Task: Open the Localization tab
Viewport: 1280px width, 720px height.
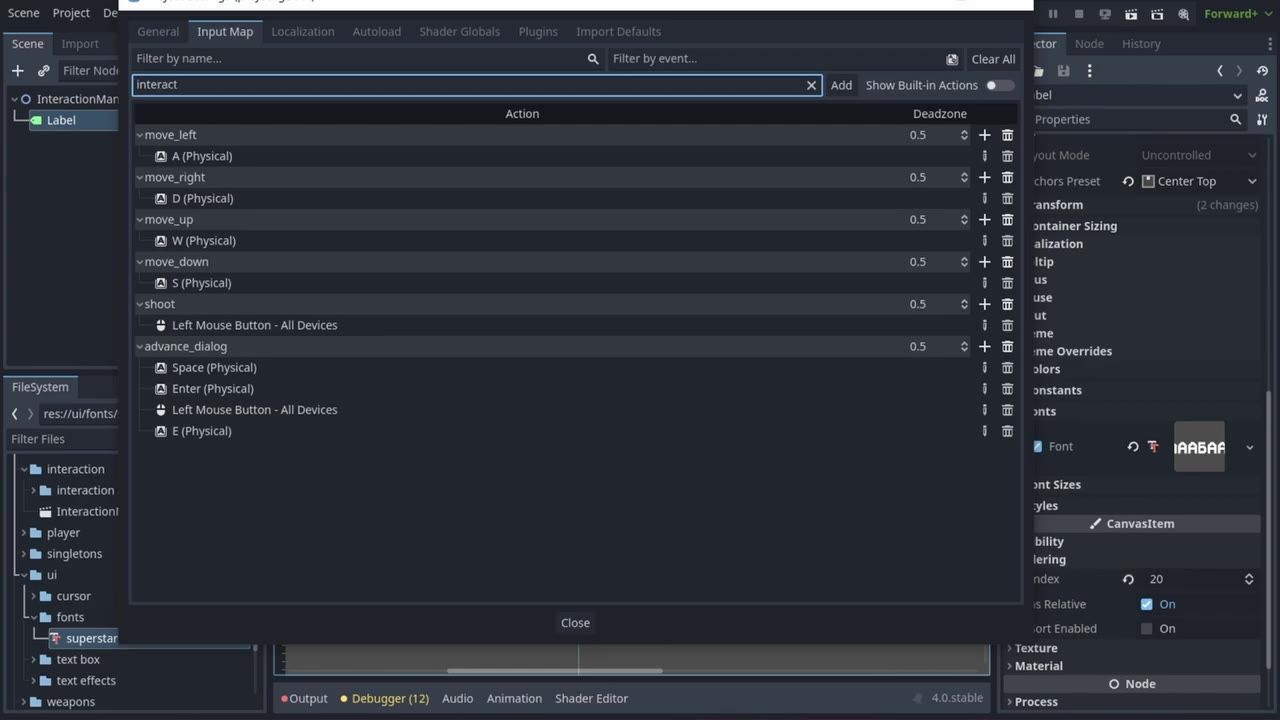Action: [303, 31]
